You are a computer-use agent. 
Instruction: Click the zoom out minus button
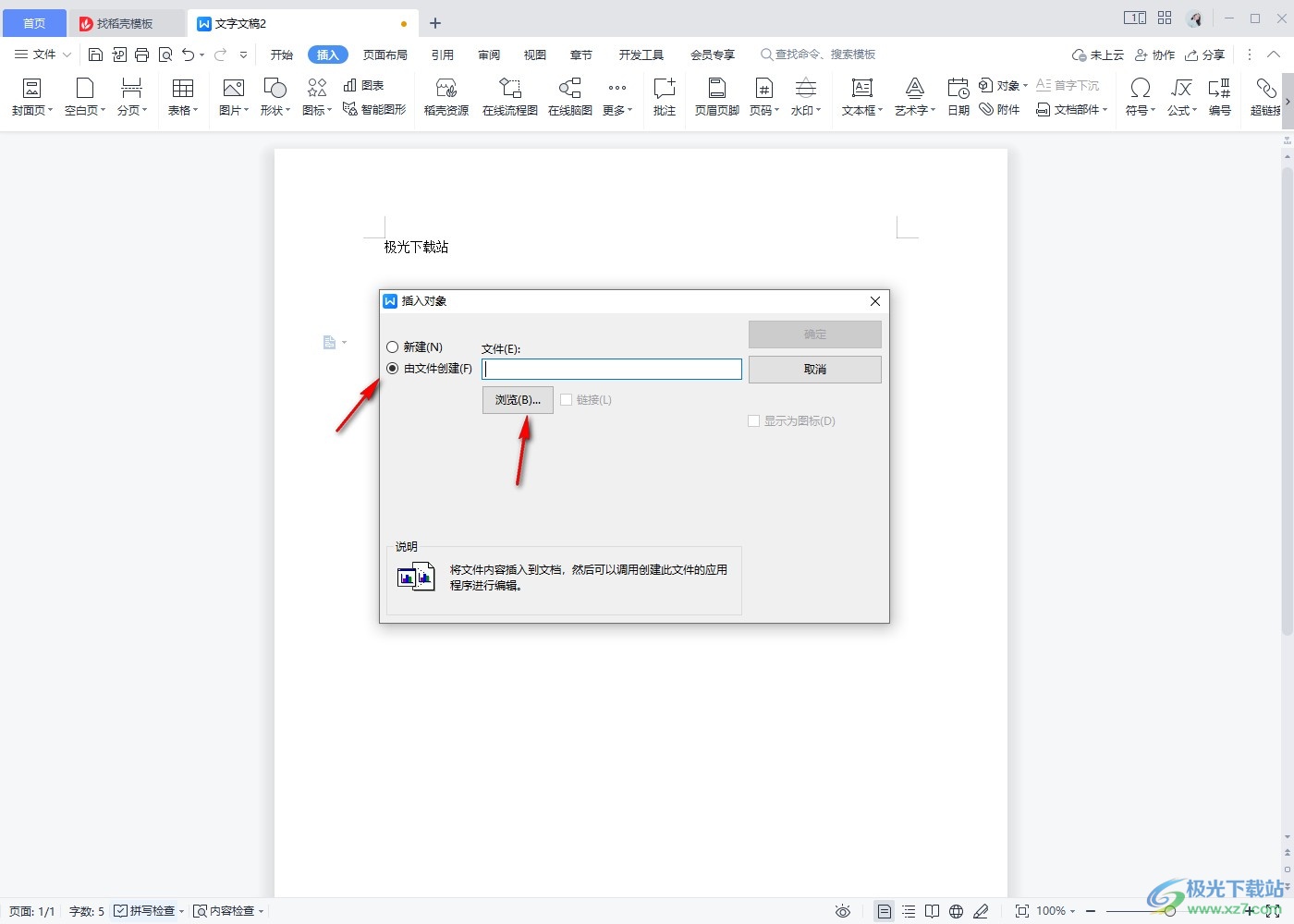click(1091, 911)
